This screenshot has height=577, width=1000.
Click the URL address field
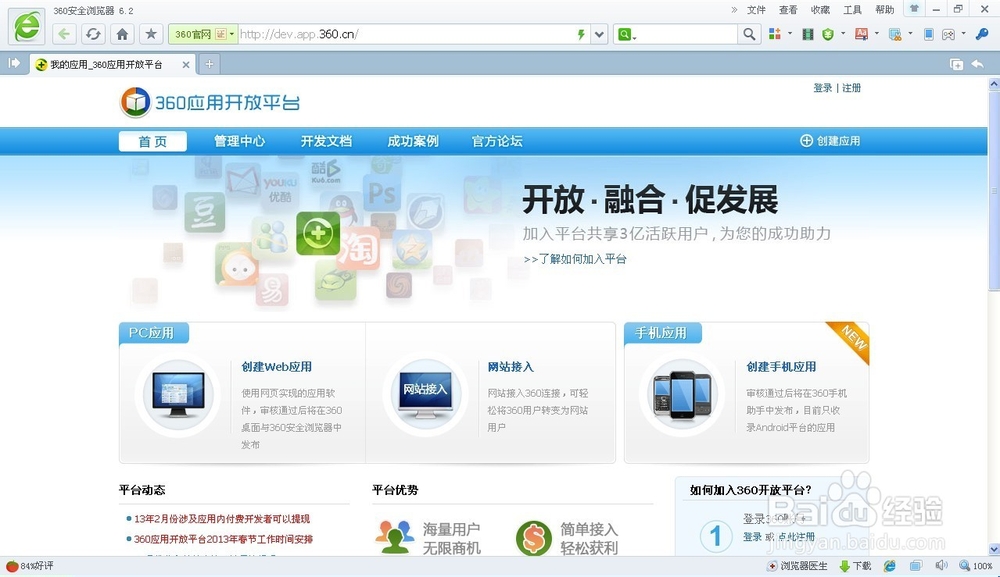click(x=406, y=34)
